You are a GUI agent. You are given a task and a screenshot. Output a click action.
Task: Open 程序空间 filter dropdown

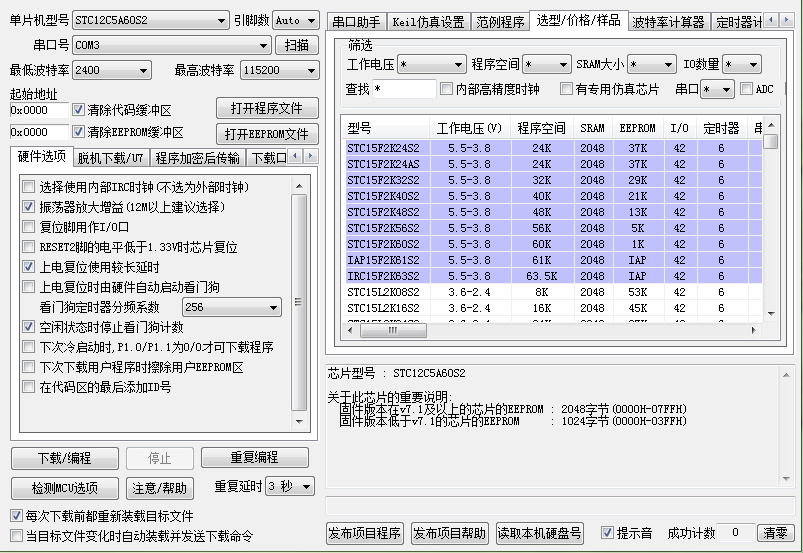click(547, 65)
